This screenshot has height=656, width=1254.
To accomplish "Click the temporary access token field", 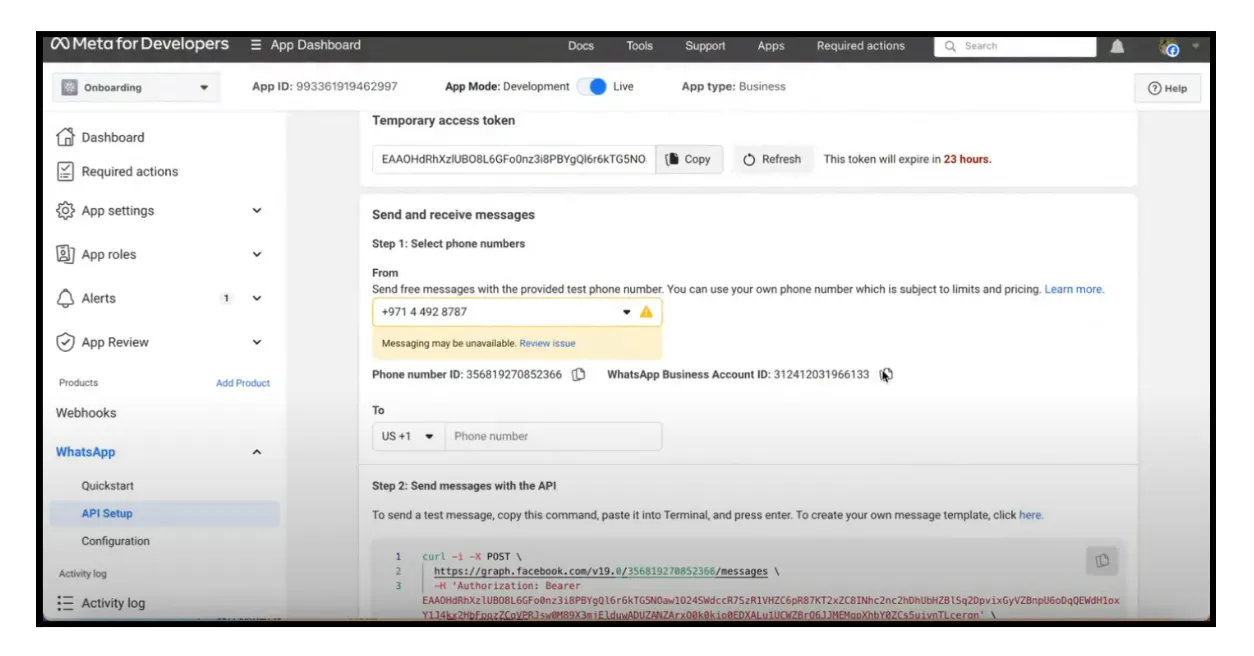I will 514,159.
